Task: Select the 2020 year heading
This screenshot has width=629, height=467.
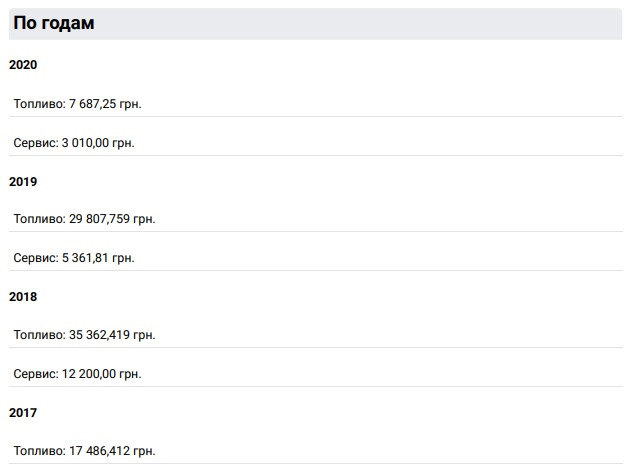Action: coord(23,65)
